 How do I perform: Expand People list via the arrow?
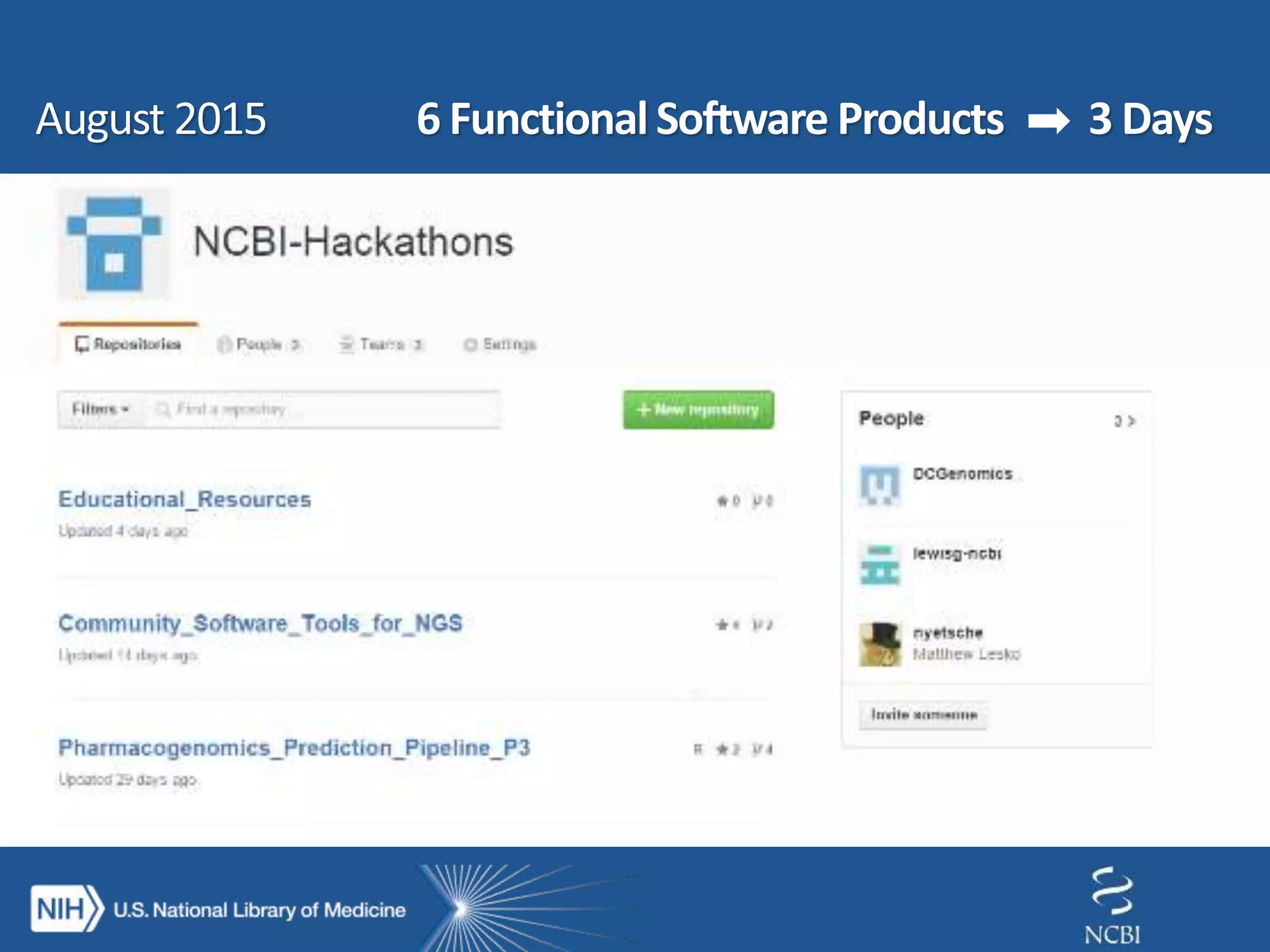tap(1131, 421)
